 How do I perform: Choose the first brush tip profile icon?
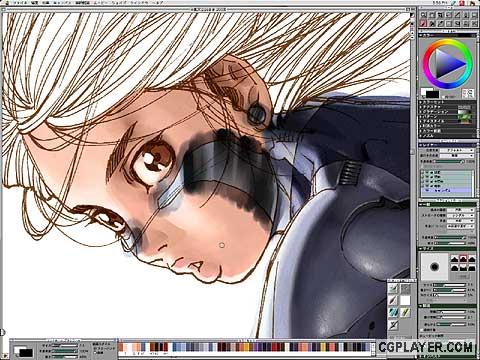pyautogui.click(x=454, y=259)
